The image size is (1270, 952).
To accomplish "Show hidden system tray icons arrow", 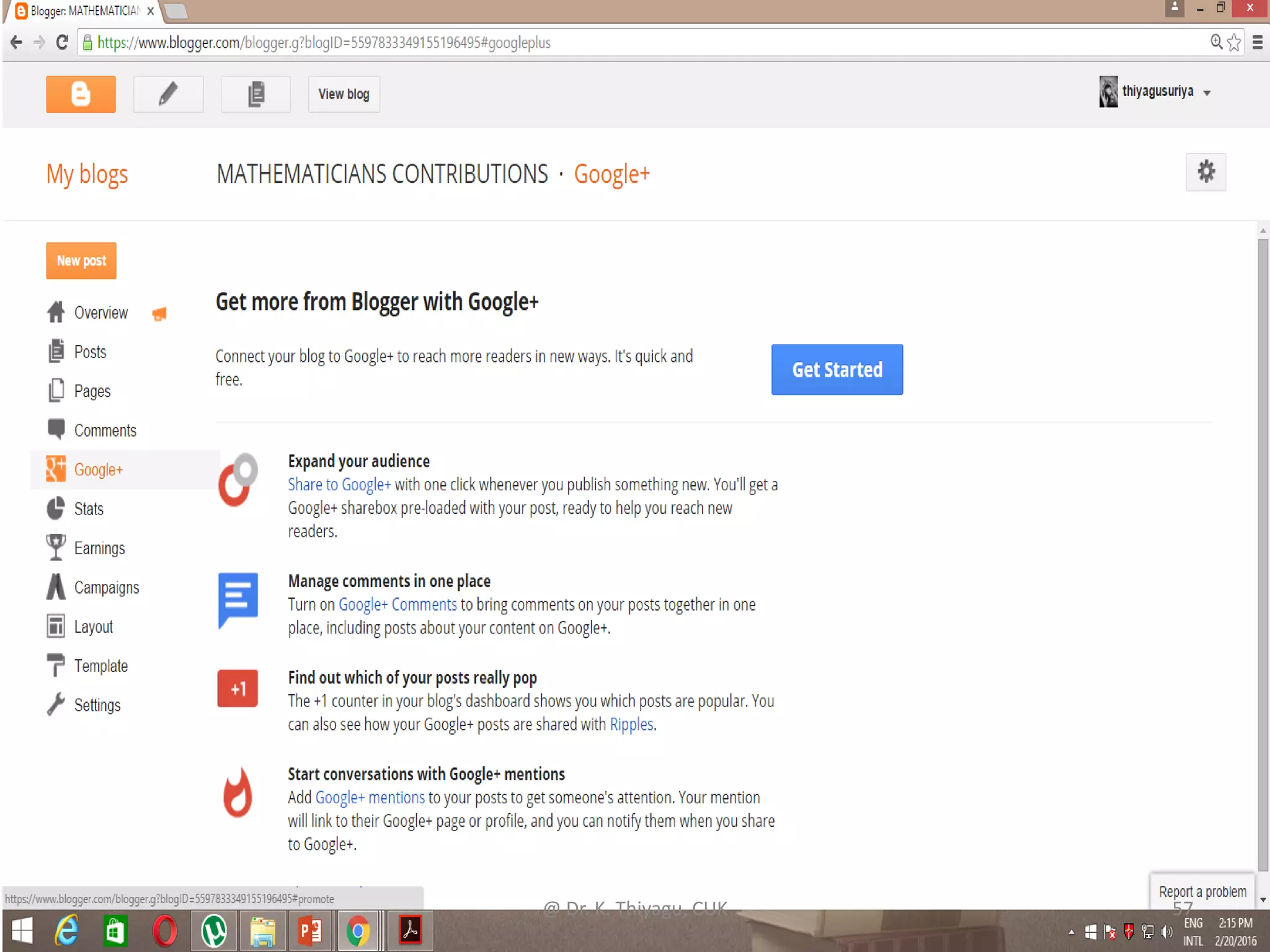I will point(1071,932).
